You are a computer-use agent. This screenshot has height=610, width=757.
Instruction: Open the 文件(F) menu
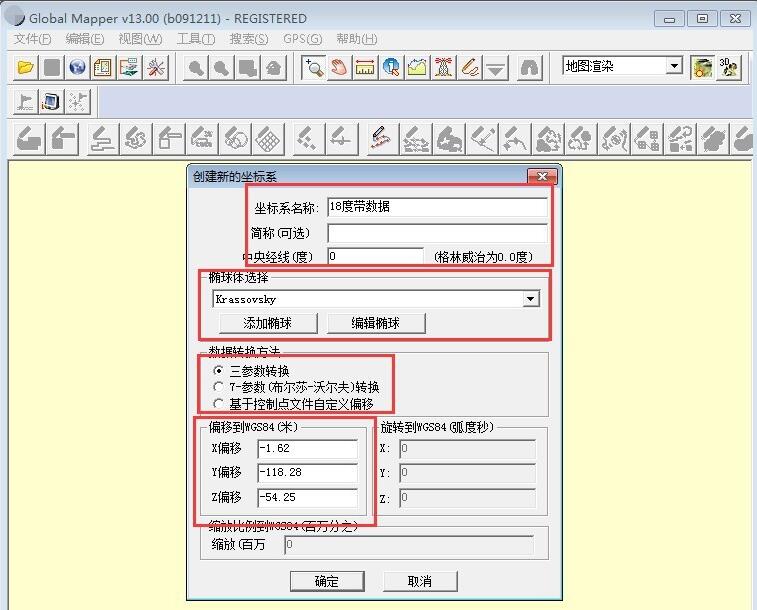point(32,39)
